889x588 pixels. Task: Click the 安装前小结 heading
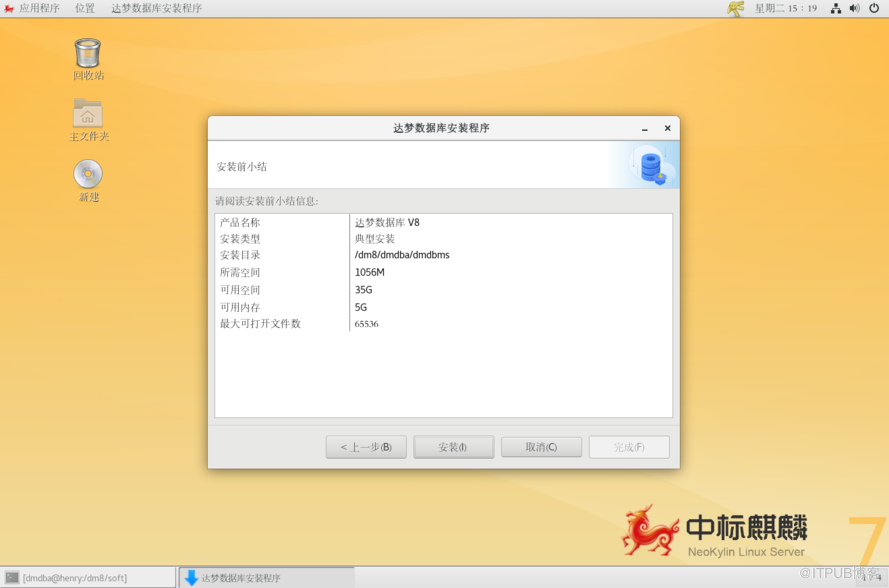pyautogui.click(x=242, y=167)
